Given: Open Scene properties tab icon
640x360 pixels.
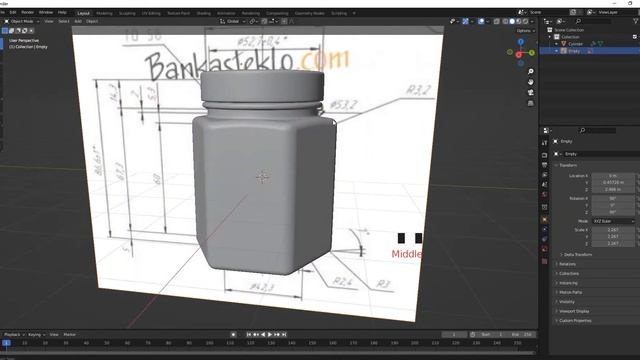Looking at the screenshot, I should pos(544,184).
